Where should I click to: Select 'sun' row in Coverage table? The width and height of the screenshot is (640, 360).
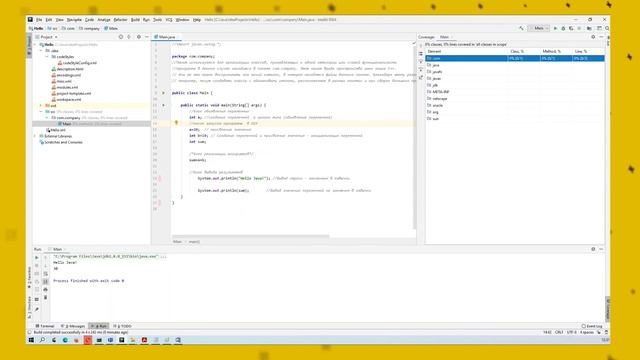515,119
